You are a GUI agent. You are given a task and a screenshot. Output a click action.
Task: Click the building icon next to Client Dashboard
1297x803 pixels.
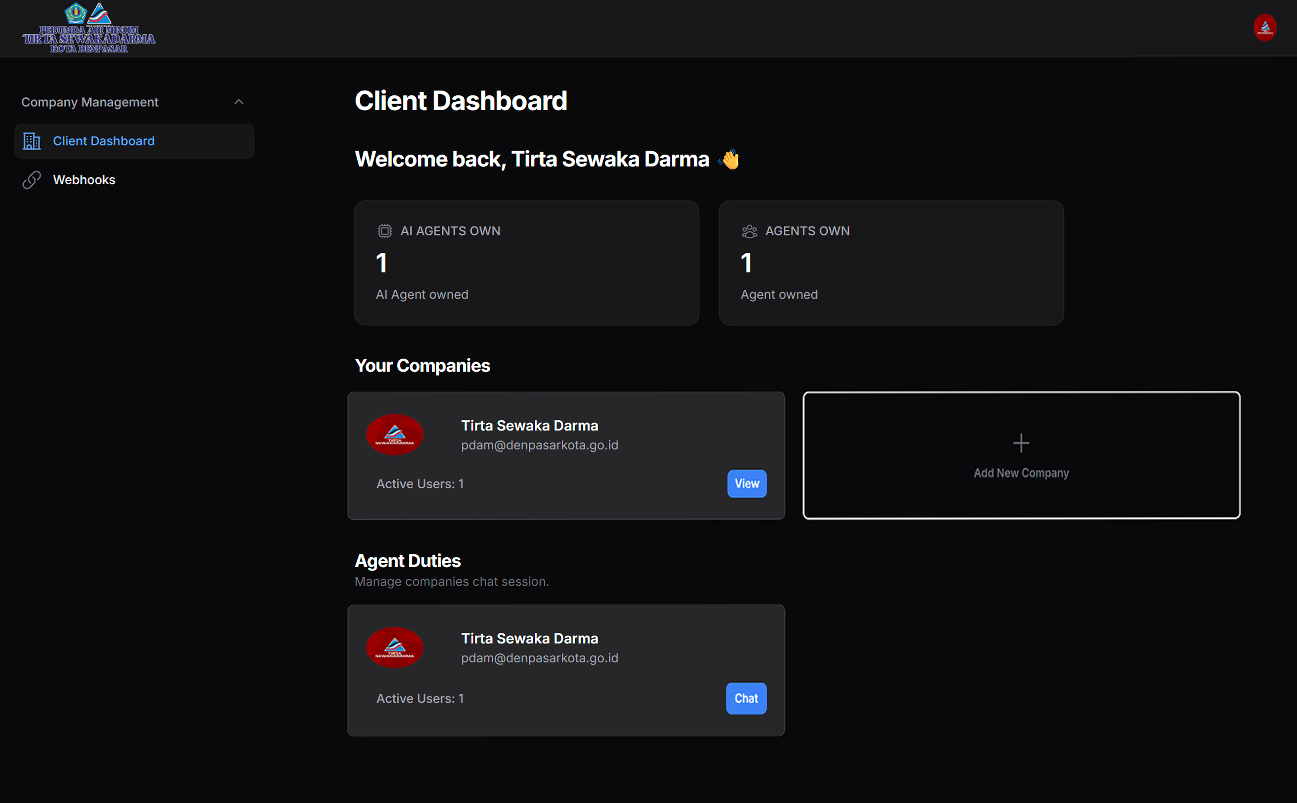pyautogui.click(x=31, y=141)
